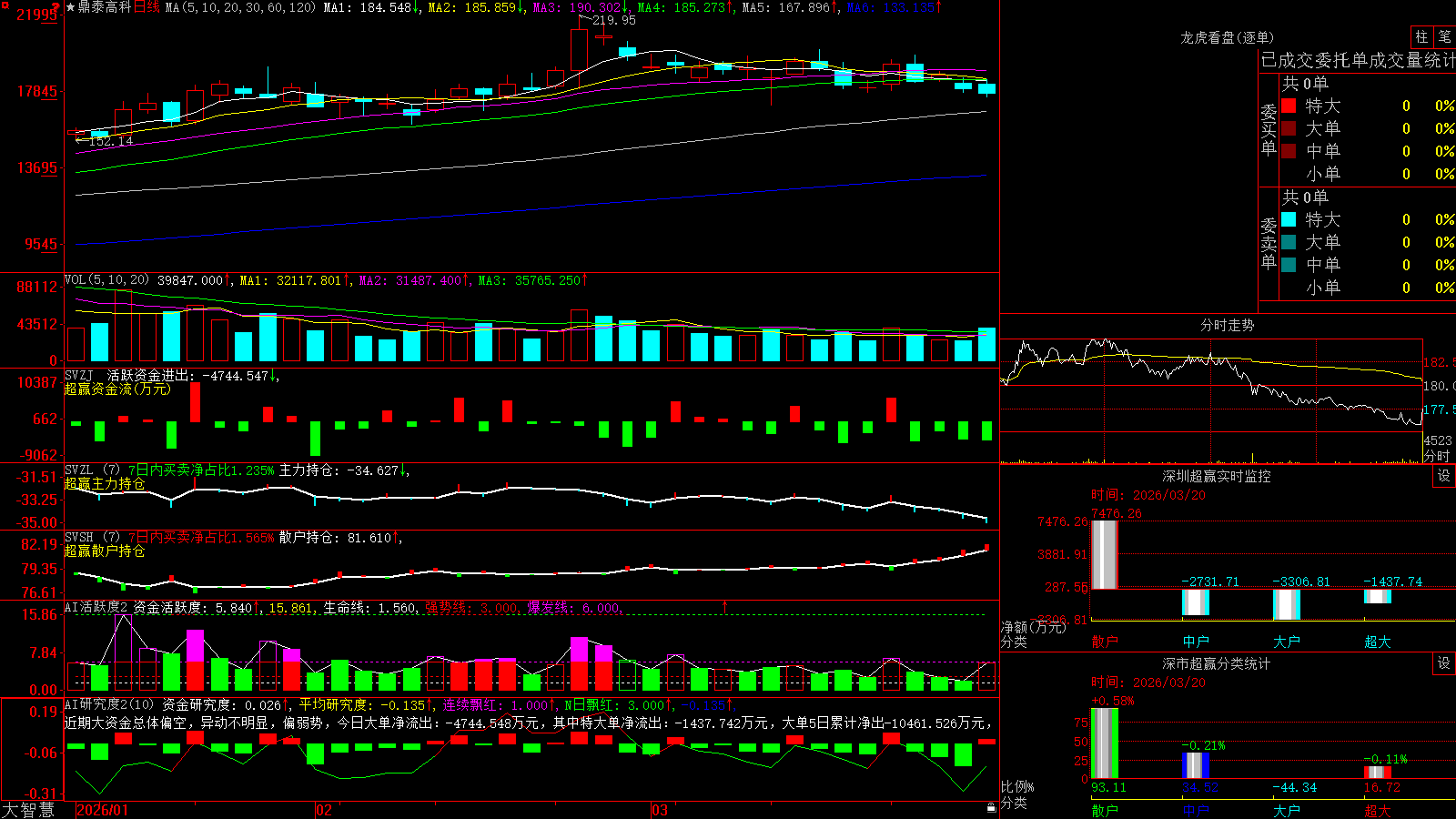1456x819 pixels.
Task: Click the lock icon at chart bottom-right
Action: click(x=992, y=808)
